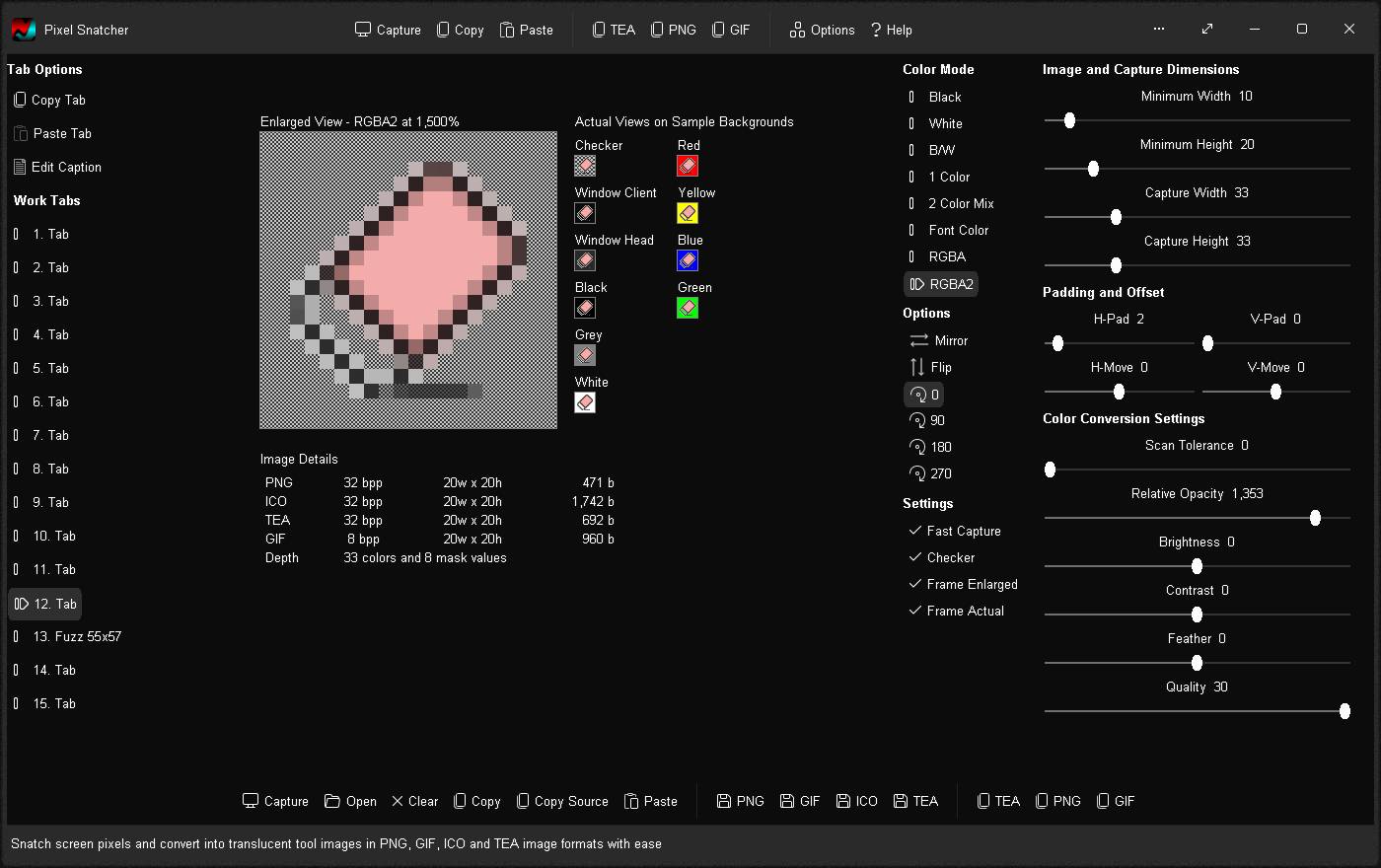Click Edit Caption in Tab Options

(x=65, y=167)
